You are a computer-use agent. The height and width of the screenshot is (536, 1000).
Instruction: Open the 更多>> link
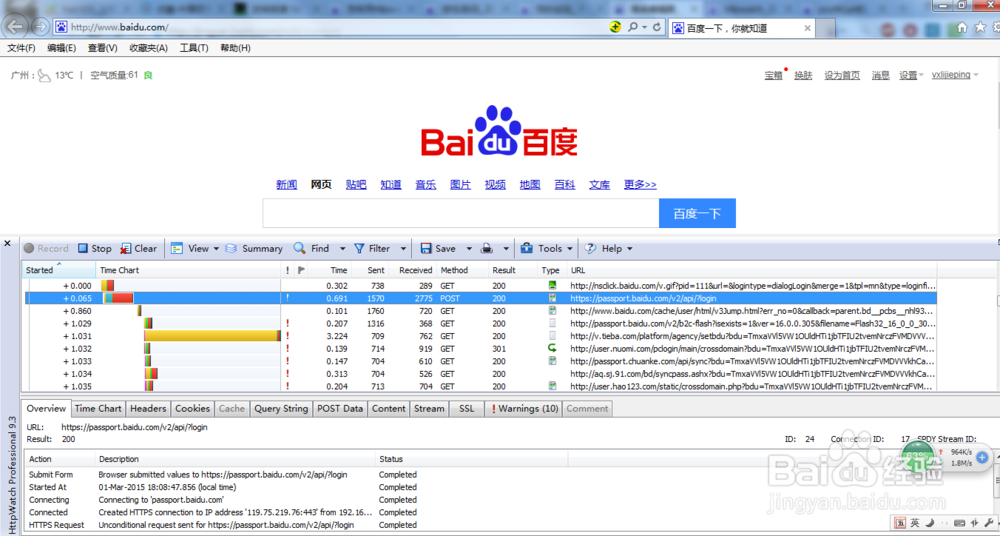click(640, 185)
